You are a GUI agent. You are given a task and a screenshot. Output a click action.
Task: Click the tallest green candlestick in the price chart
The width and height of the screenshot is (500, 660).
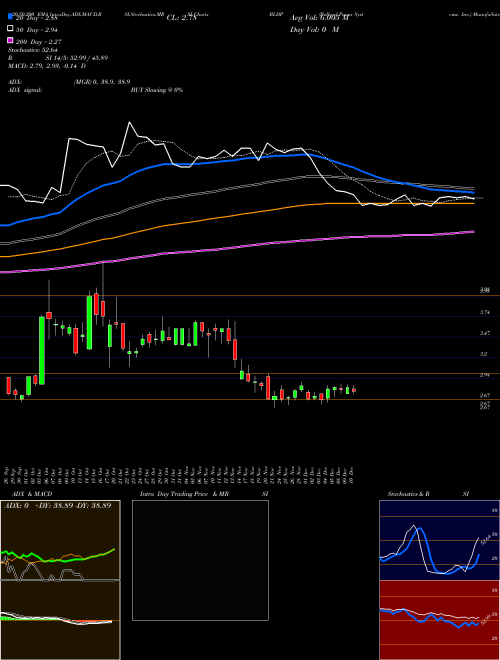(x=42, y=350)
